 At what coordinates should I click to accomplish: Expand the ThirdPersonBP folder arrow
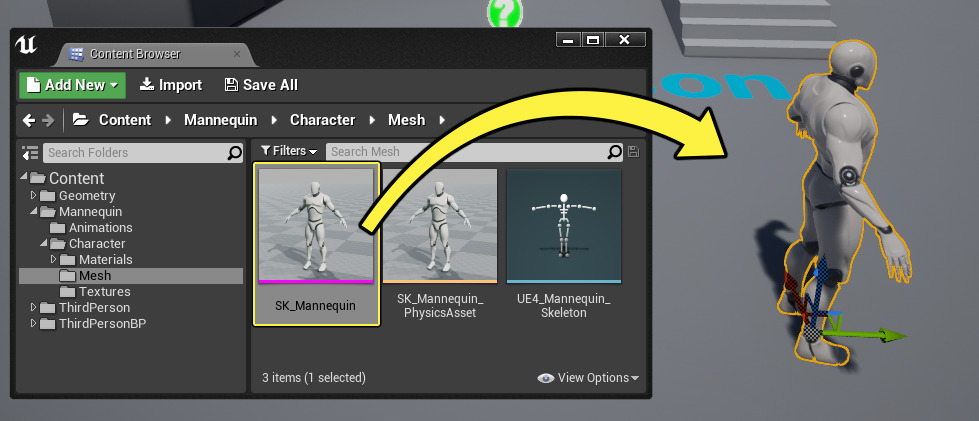34,324
